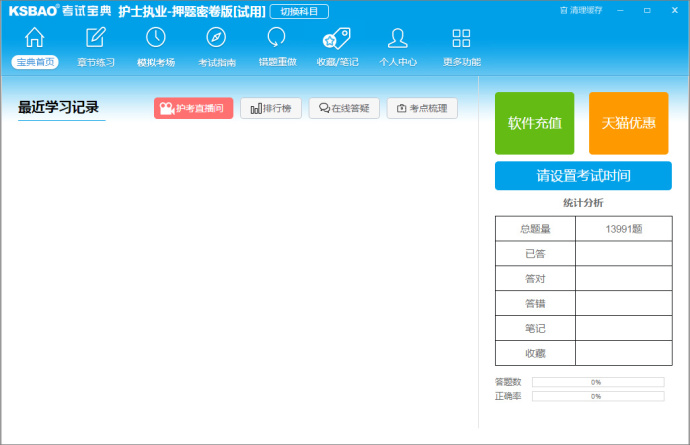The height and width of the screenshot is (445, 690).
Task: Click the 总题量 table cell
Action: (535, 229)
